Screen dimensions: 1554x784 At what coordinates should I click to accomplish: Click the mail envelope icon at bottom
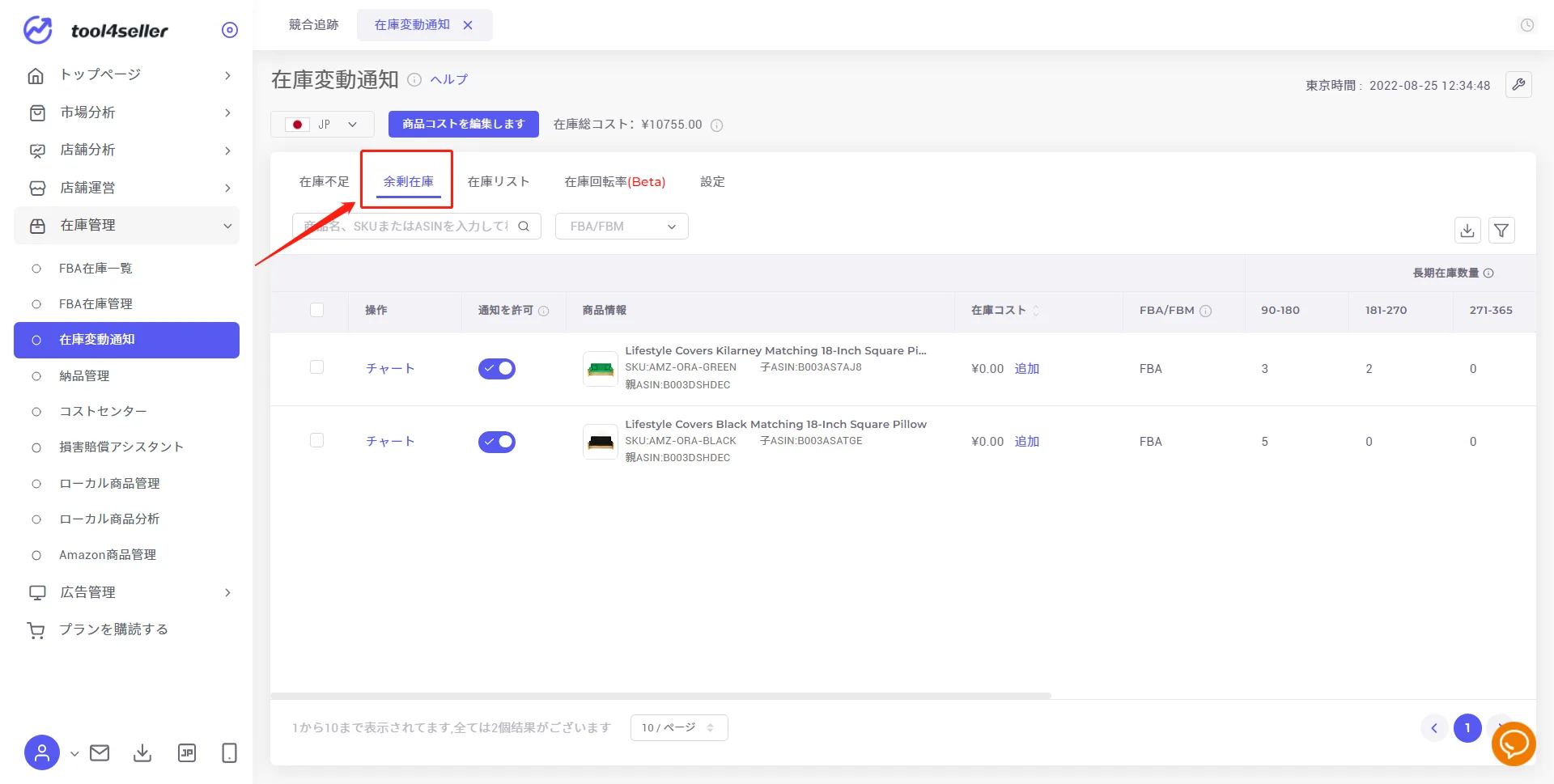coord(100,753)
